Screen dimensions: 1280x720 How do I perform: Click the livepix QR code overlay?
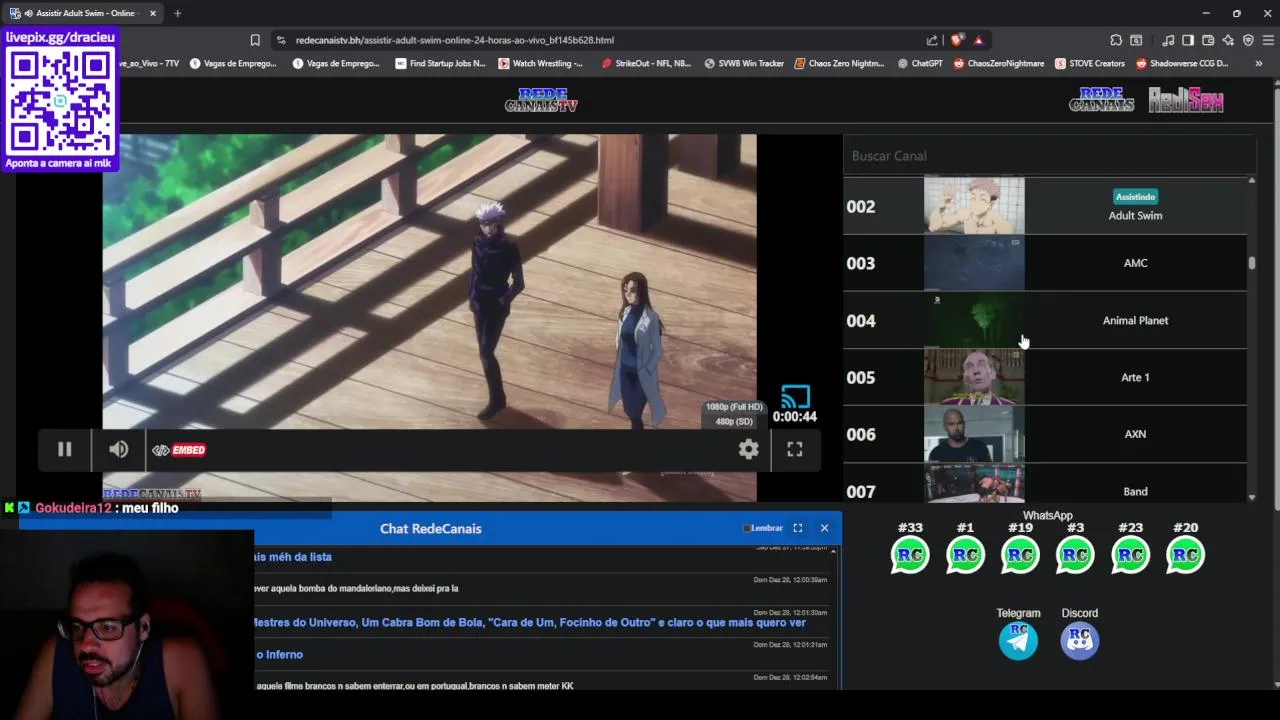click(60, 100)
